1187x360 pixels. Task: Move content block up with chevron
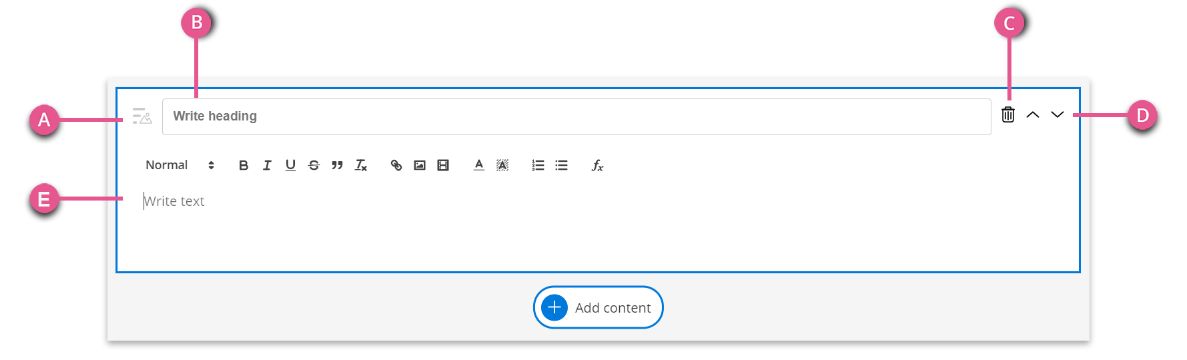coord(1033,115)
